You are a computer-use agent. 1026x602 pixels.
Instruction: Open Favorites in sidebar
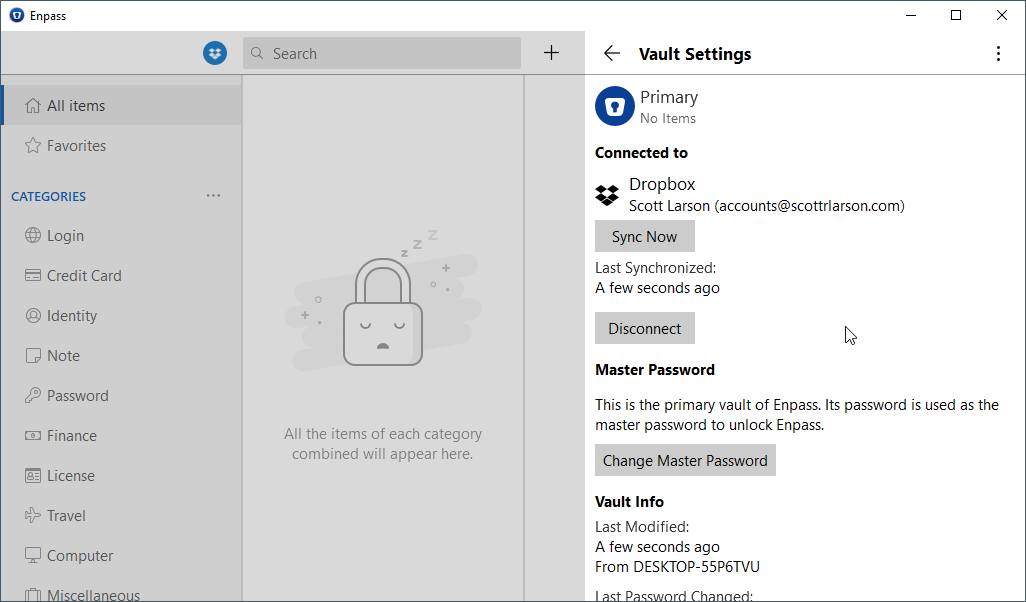pyautogui.click(x=76, y=146)
